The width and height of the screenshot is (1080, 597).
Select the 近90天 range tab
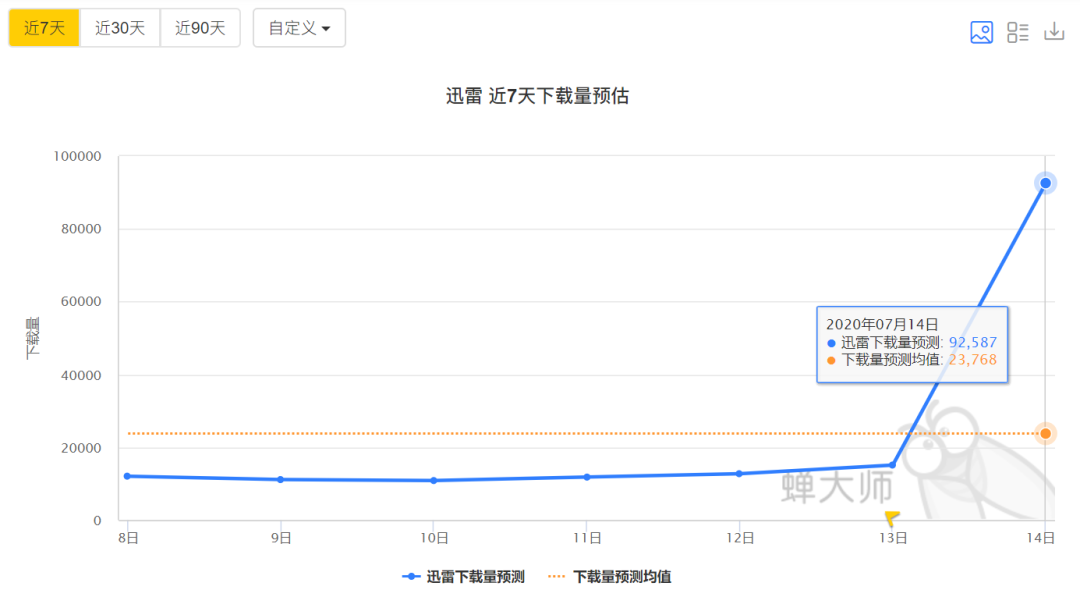point(200,28)
